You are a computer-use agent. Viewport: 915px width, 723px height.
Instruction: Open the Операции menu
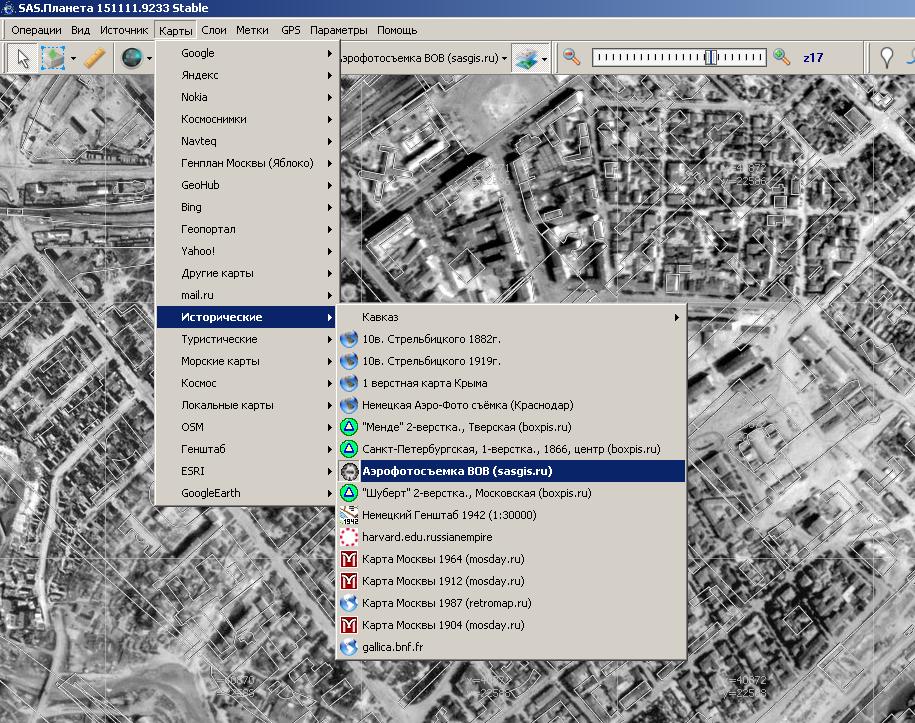point(36,30)
